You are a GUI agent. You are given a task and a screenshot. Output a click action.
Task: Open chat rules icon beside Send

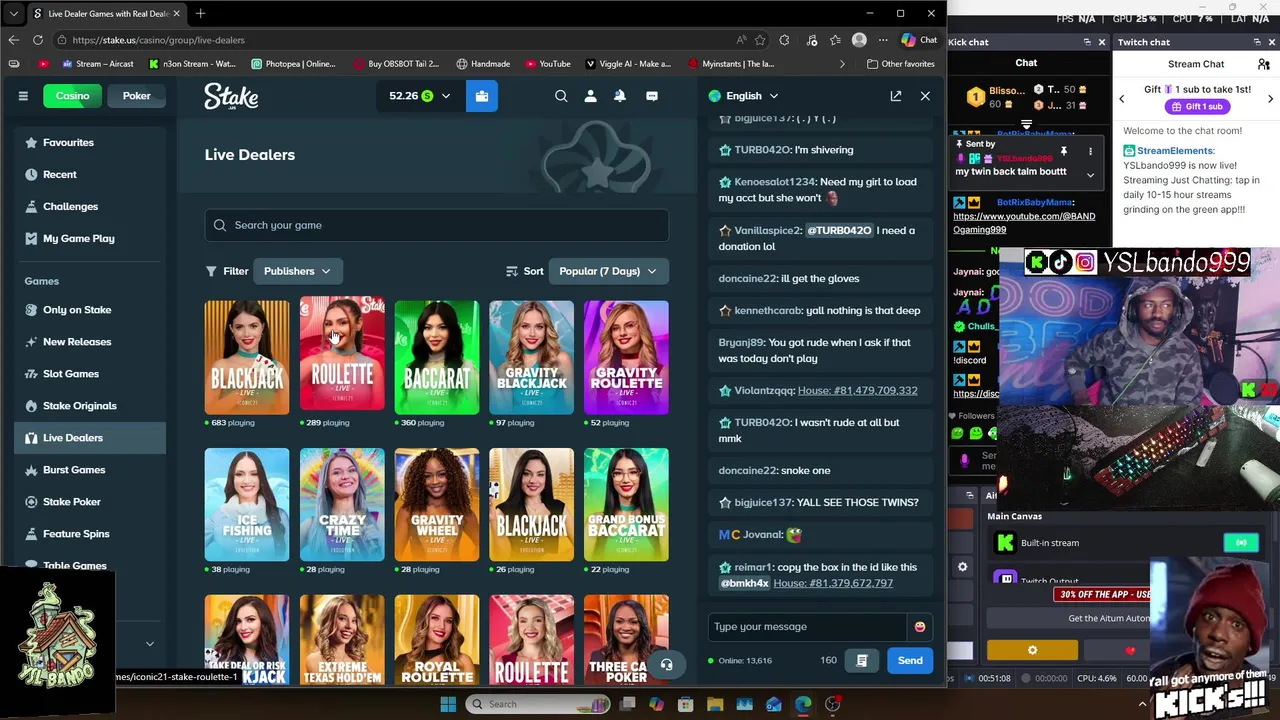coord(861,660)
